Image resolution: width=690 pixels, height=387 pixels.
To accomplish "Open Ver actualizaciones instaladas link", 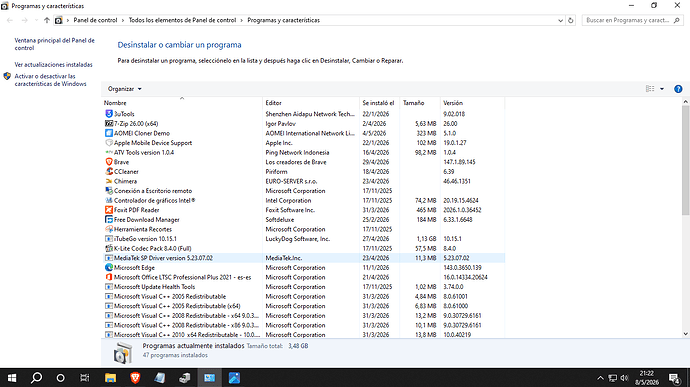I will (54, 65).
